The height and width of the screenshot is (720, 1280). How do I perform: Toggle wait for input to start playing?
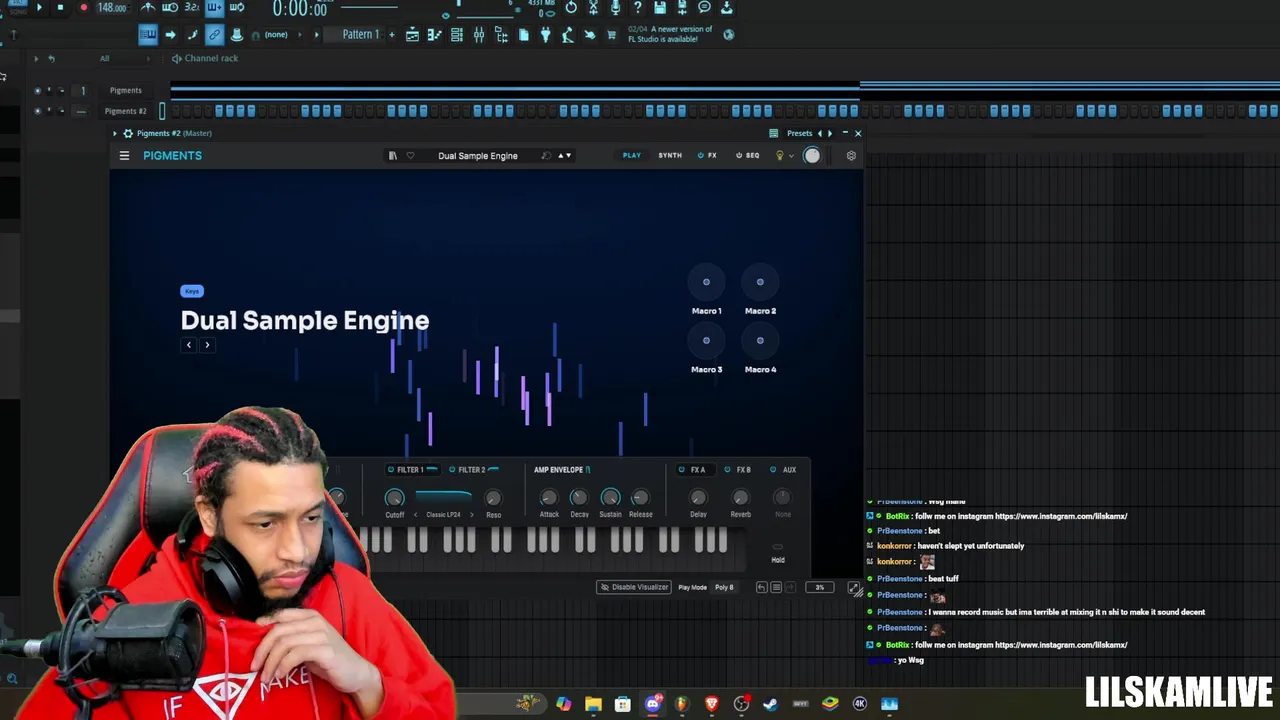(x=170, y=8)
